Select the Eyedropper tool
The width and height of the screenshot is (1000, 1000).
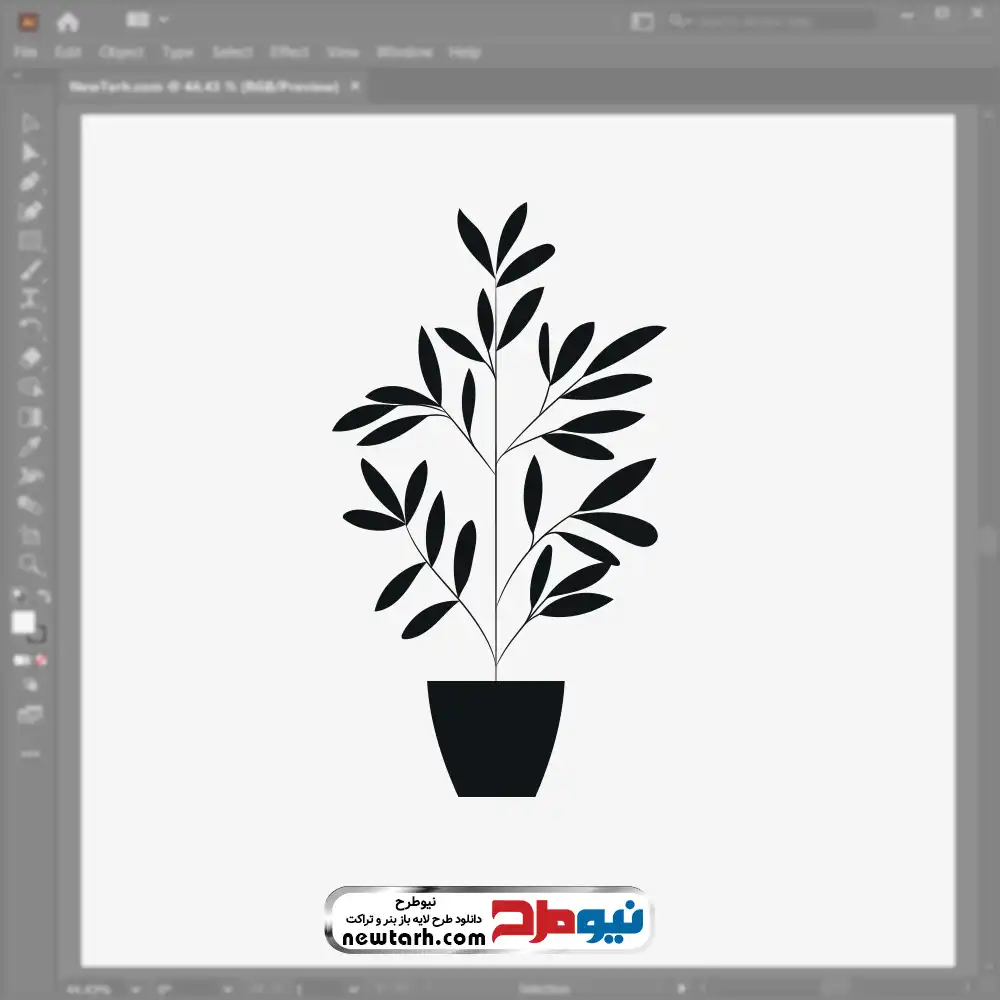pyautogui.click(x=30, y=446)
